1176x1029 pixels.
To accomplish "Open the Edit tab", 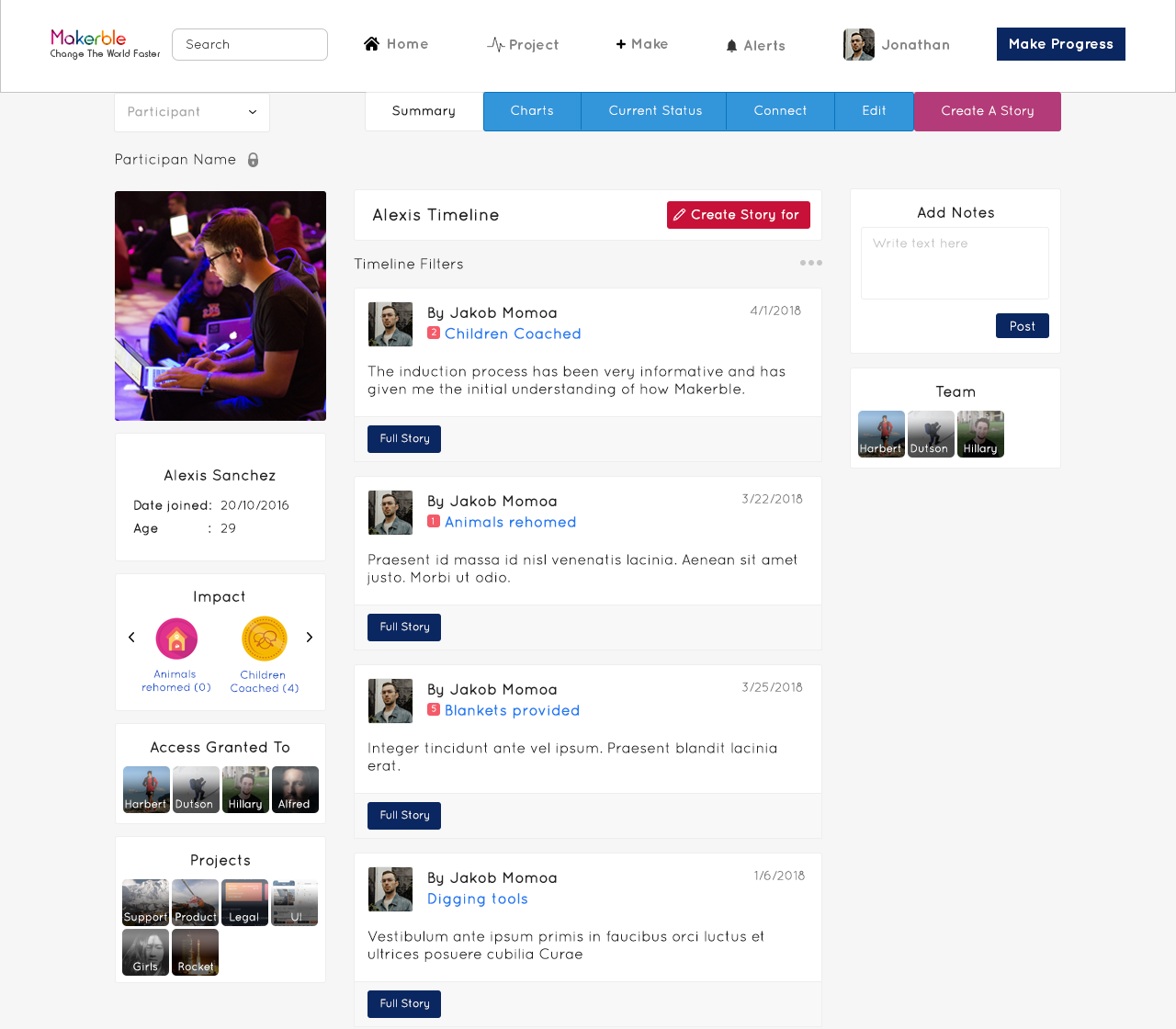I will tap(874, 111).
